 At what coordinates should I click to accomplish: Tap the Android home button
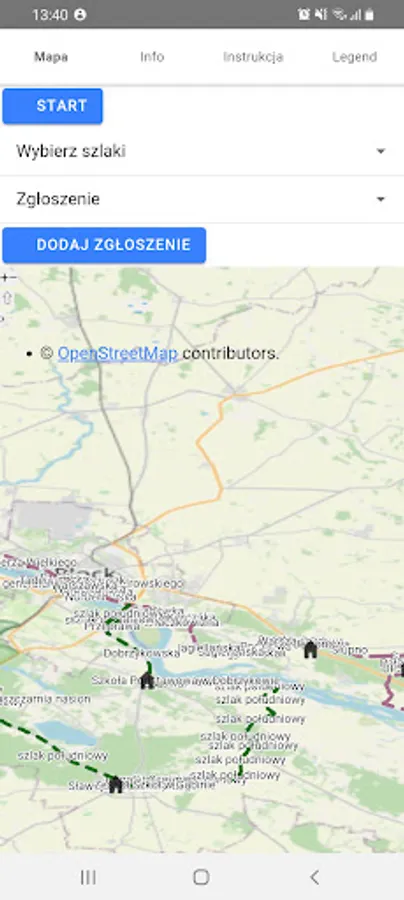201,876
